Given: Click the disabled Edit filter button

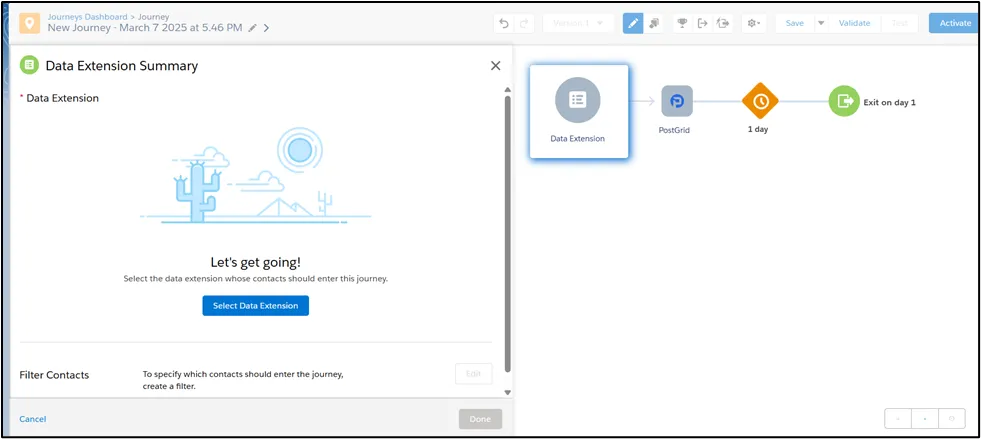Looking at the screenshot, I should coord(474,374).
